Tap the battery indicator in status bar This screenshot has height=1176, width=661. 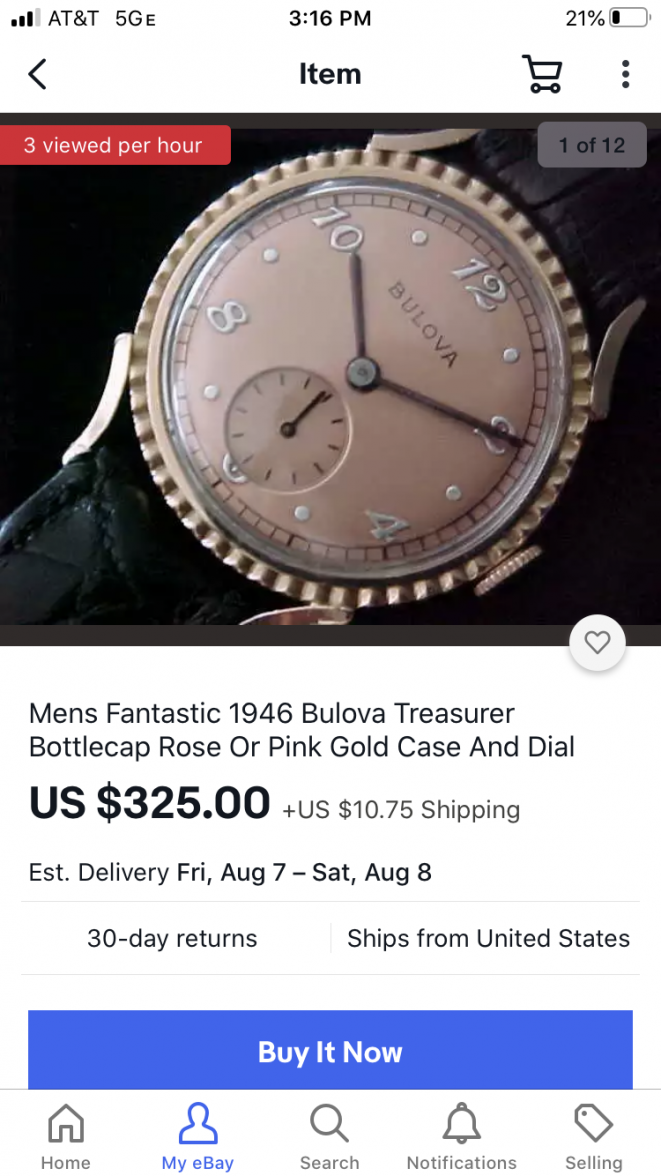[x=629, y=18]
